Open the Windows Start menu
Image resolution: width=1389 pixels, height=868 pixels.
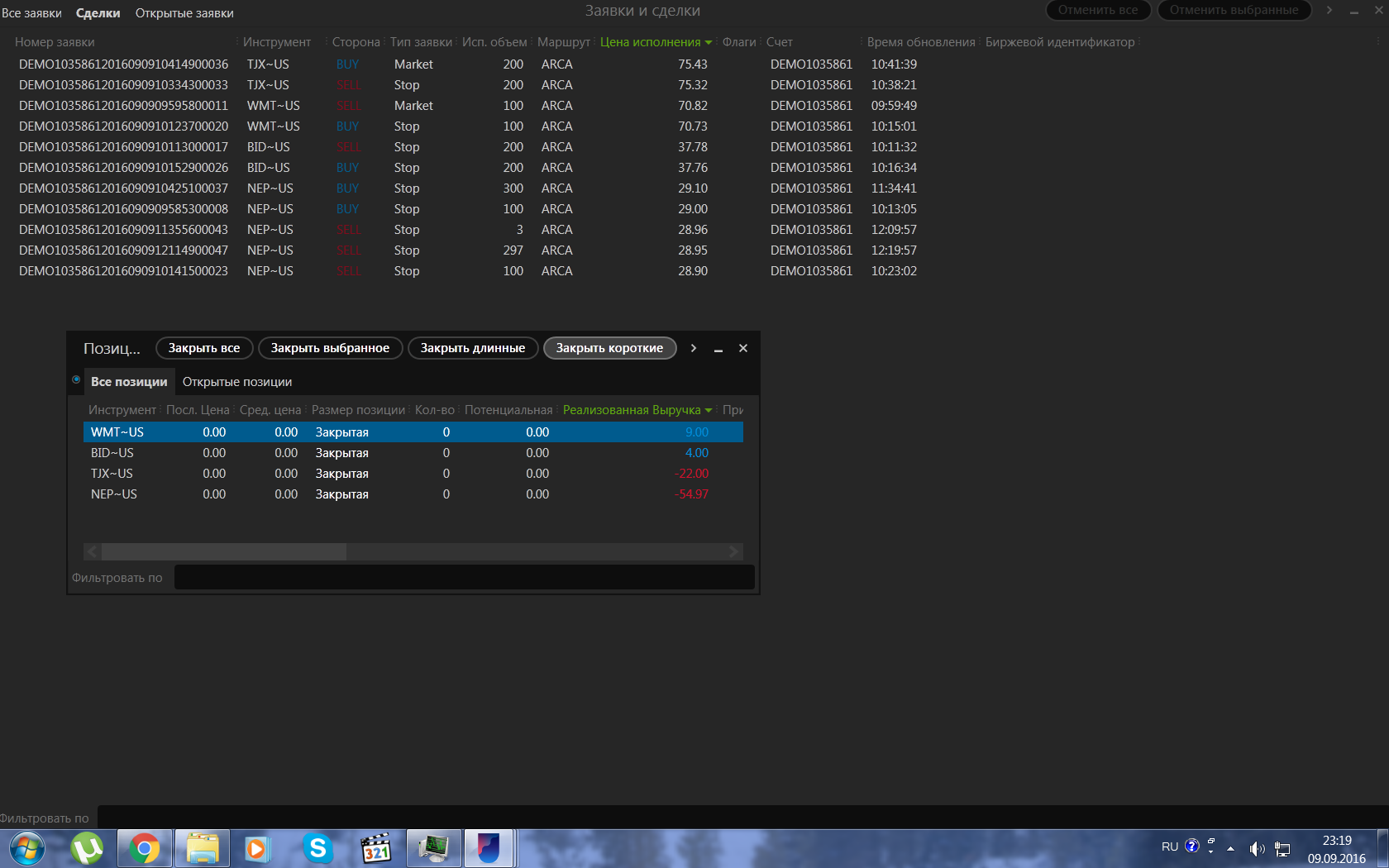tap(26, 849)
